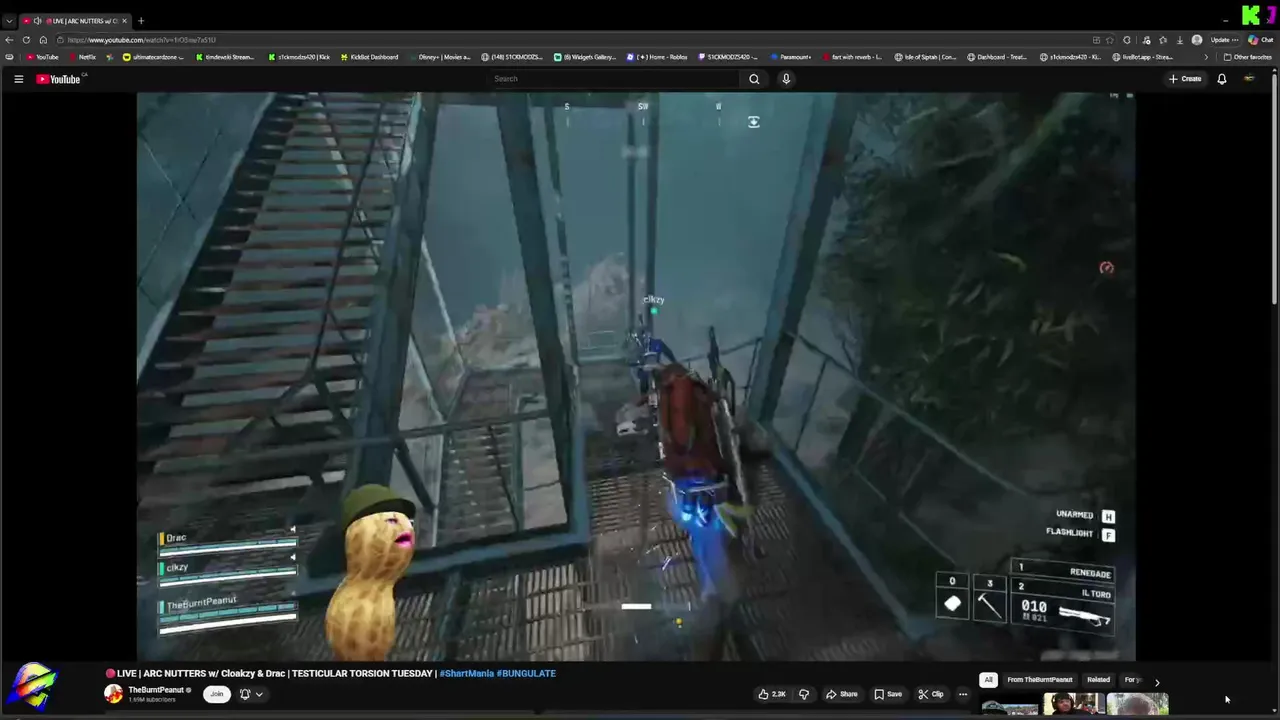Open the first related video thumbnail

[x=1009, y=706]
